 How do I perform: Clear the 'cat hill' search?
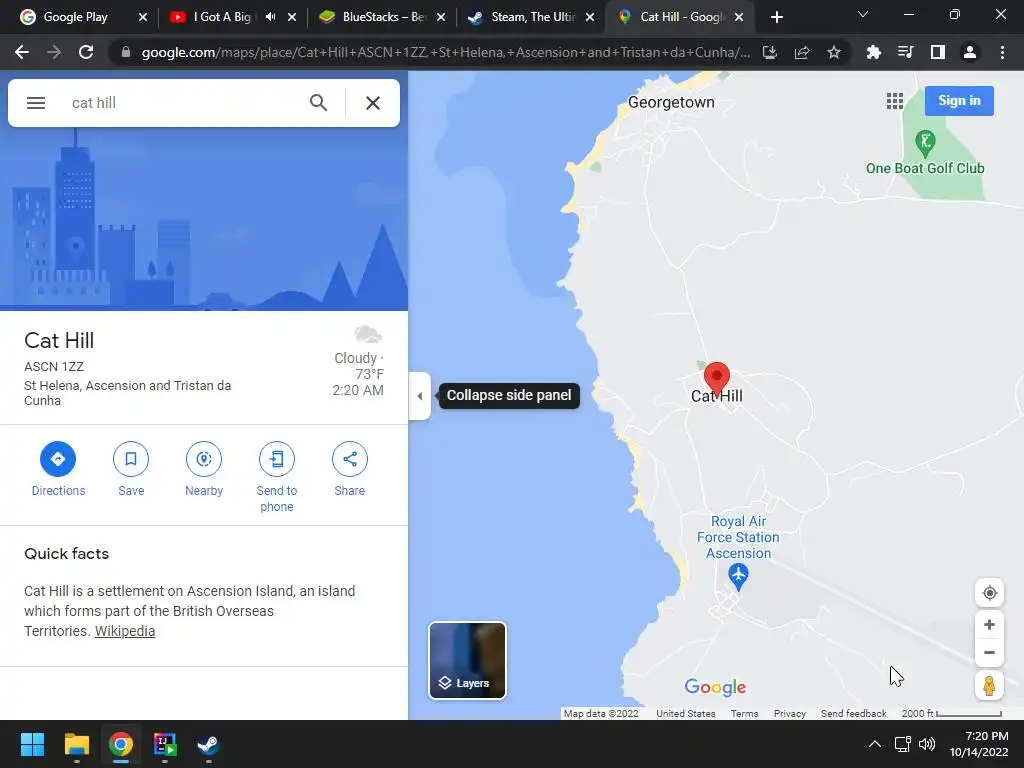[x=373, y=103]
